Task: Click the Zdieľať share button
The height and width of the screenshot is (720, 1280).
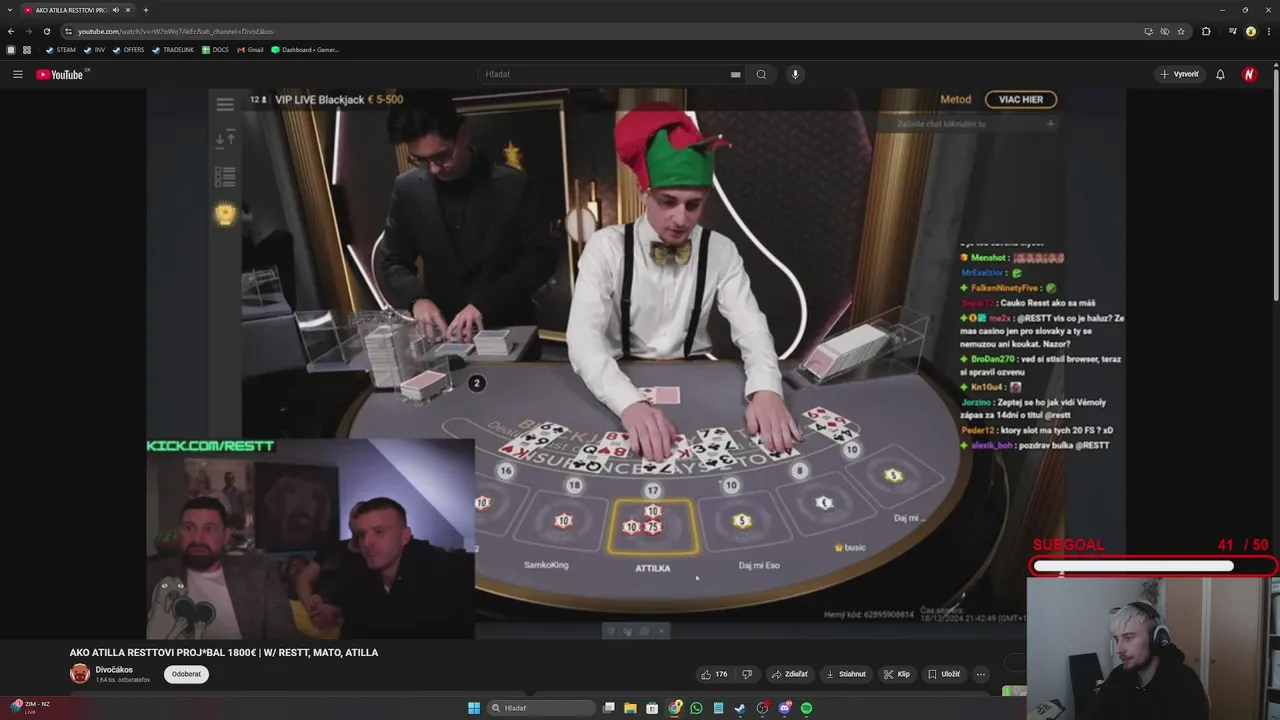Action: coord(790,674)
